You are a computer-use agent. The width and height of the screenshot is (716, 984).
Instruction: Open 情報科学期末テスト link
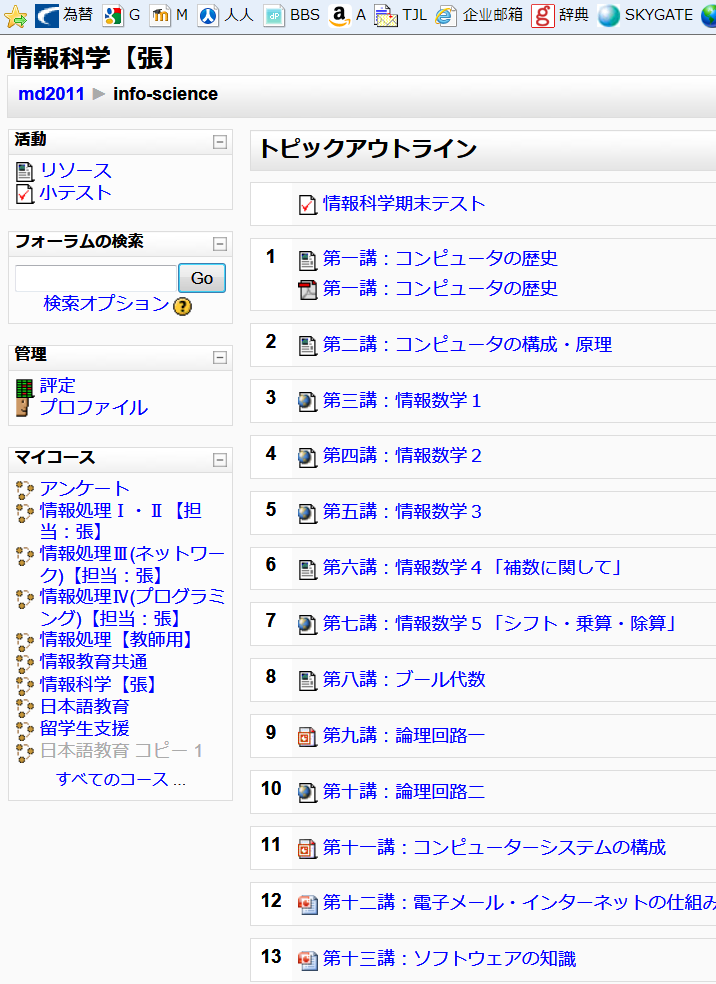[404, 204]
